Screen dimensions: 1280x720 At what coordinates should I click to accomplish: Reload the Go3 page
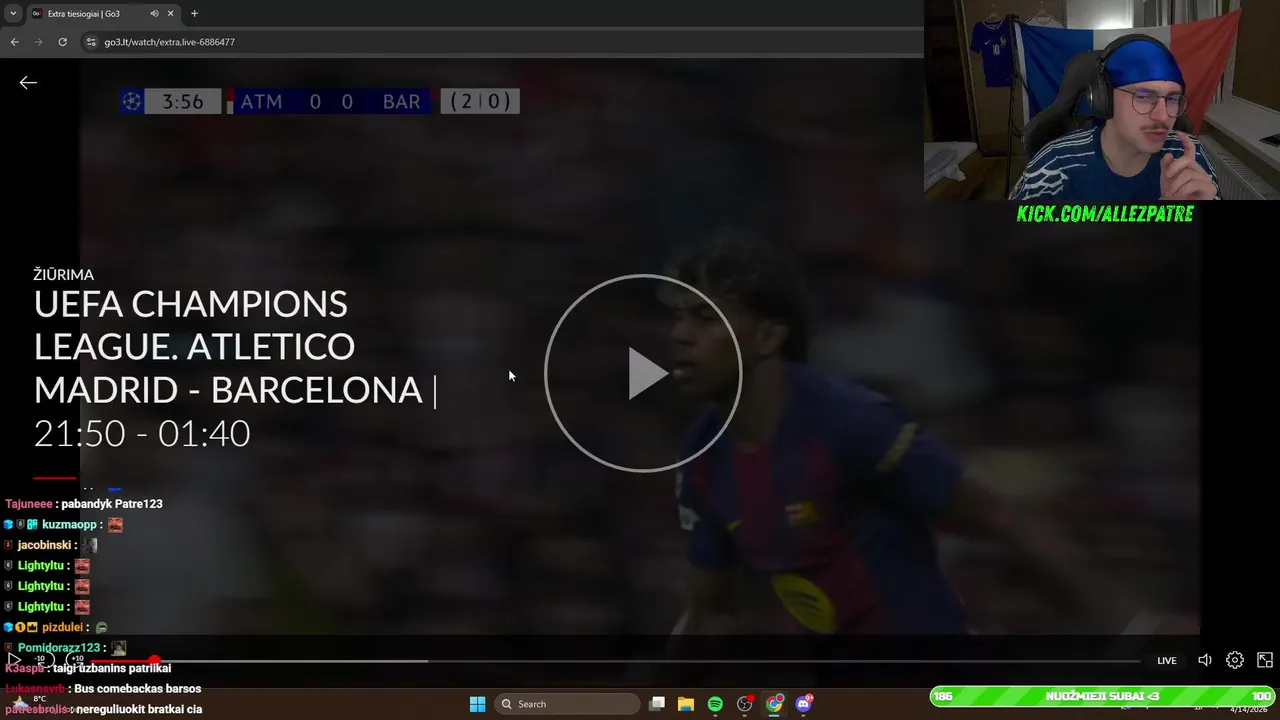tap(62, 42)
